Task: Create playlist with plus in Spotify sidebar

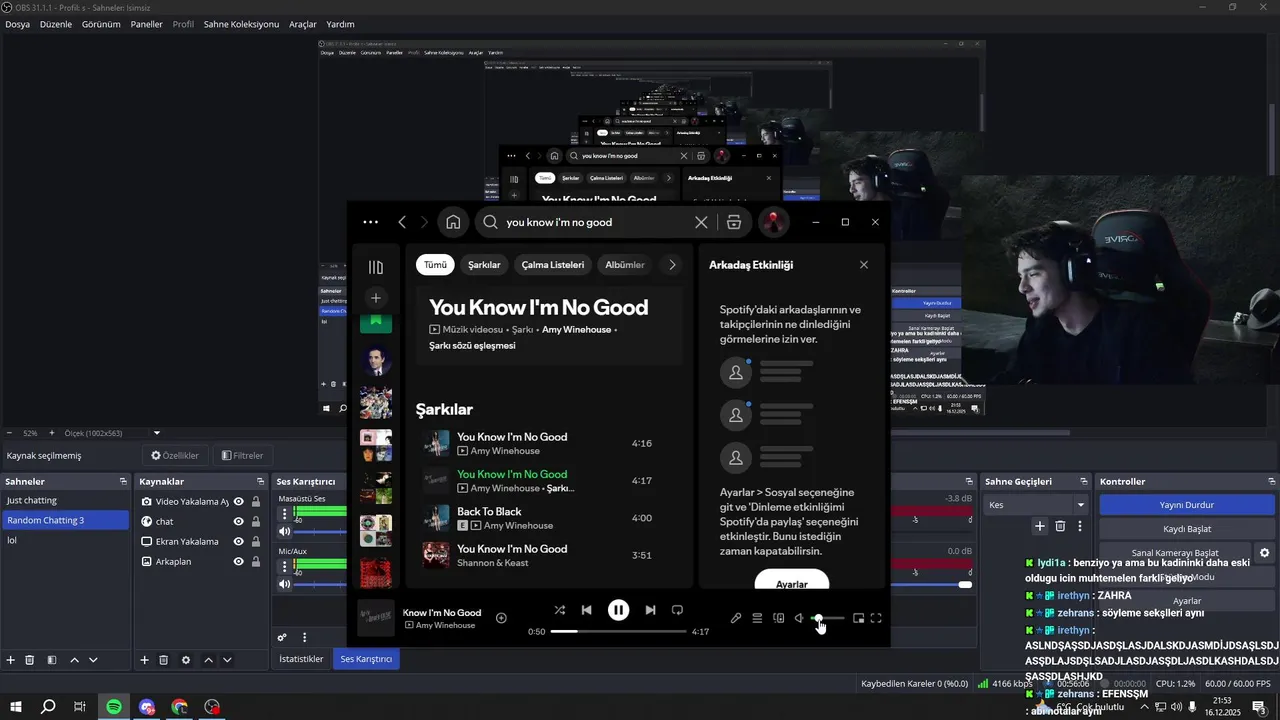Action: click(375, 298)
